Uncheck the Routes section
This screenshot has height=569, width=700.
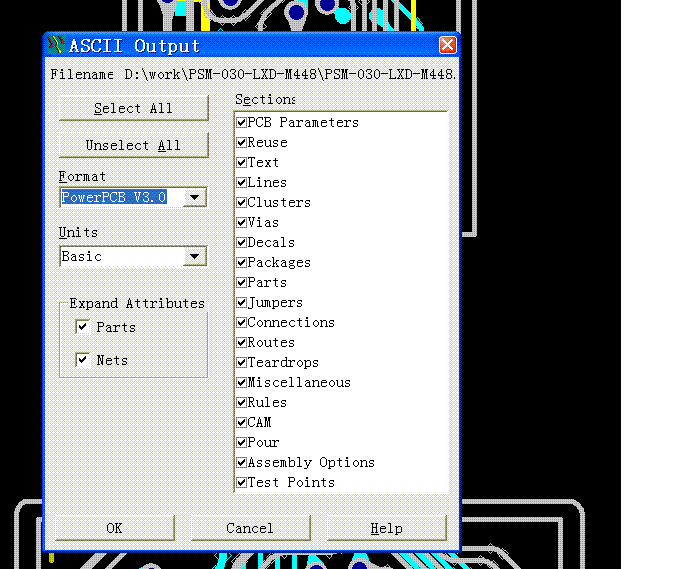click(x=242, y=342)
